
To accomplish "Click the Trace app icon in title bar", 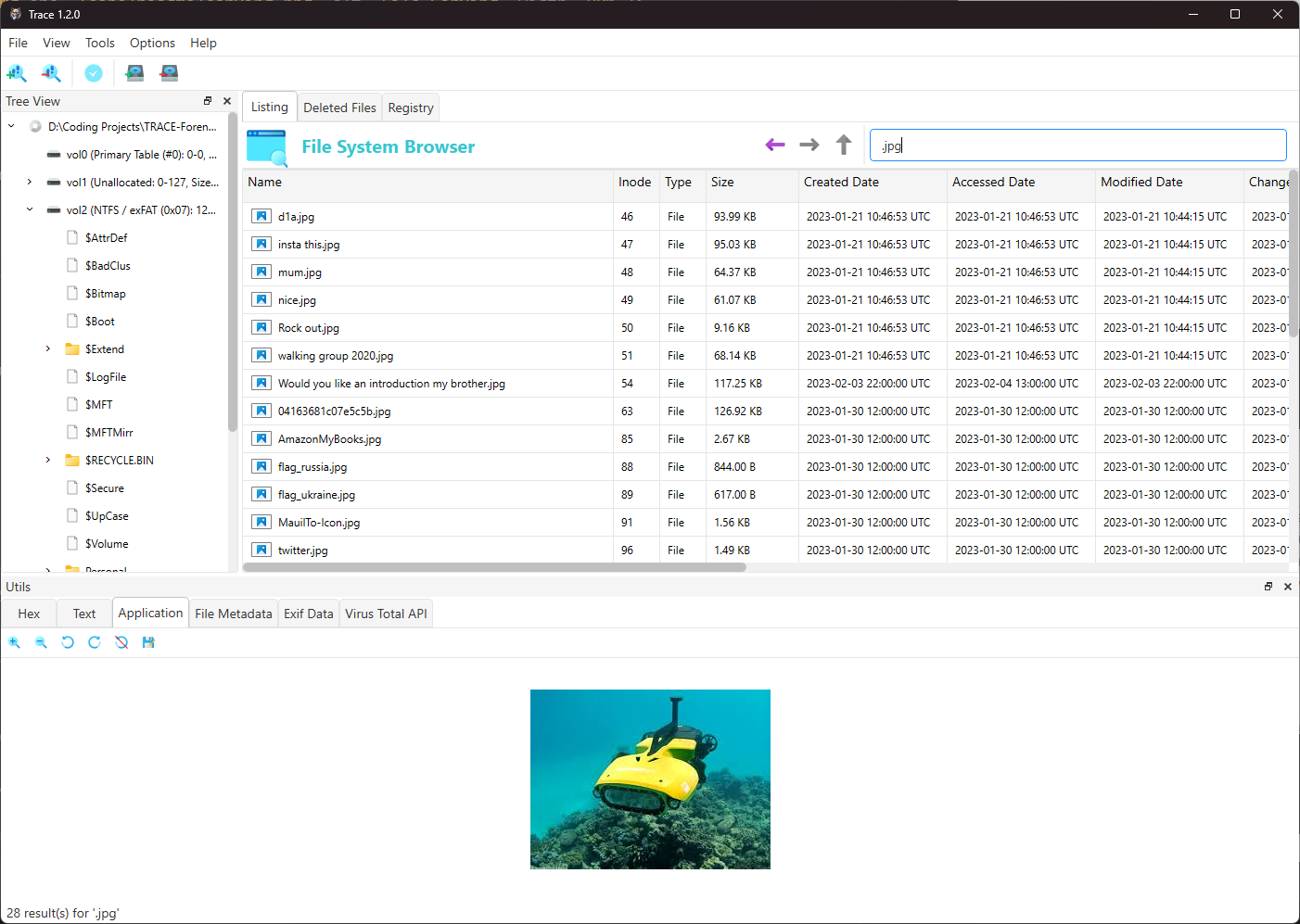I will 15,14.
